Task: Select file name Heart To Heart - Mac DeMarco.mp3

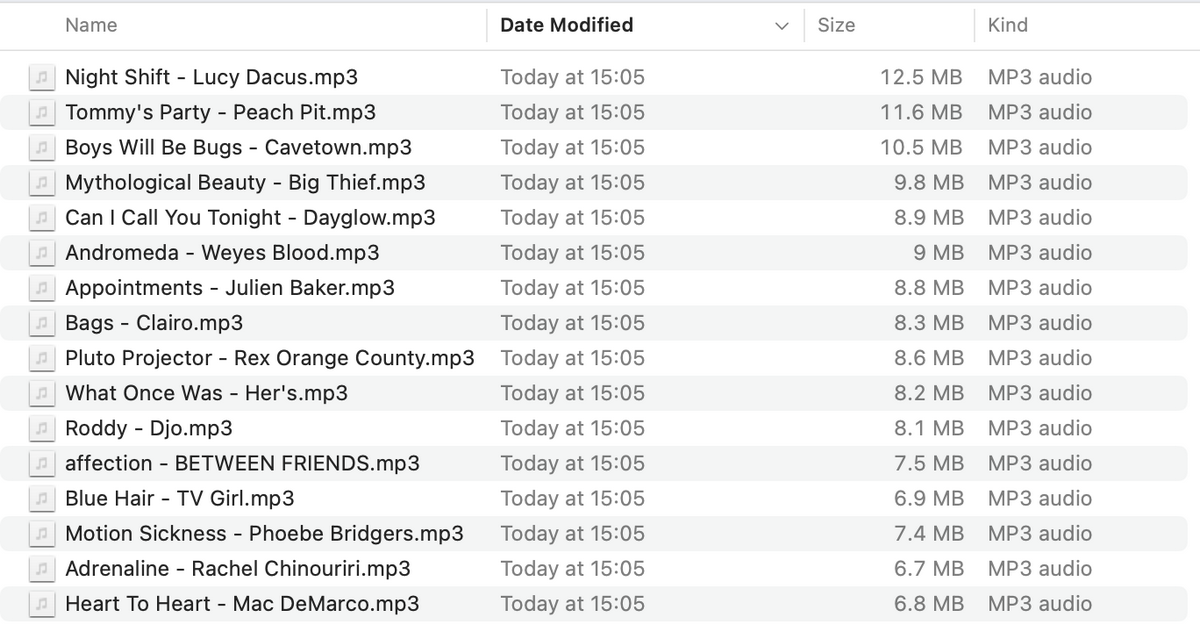Action: pyautogui.click(x=242, y=604)
